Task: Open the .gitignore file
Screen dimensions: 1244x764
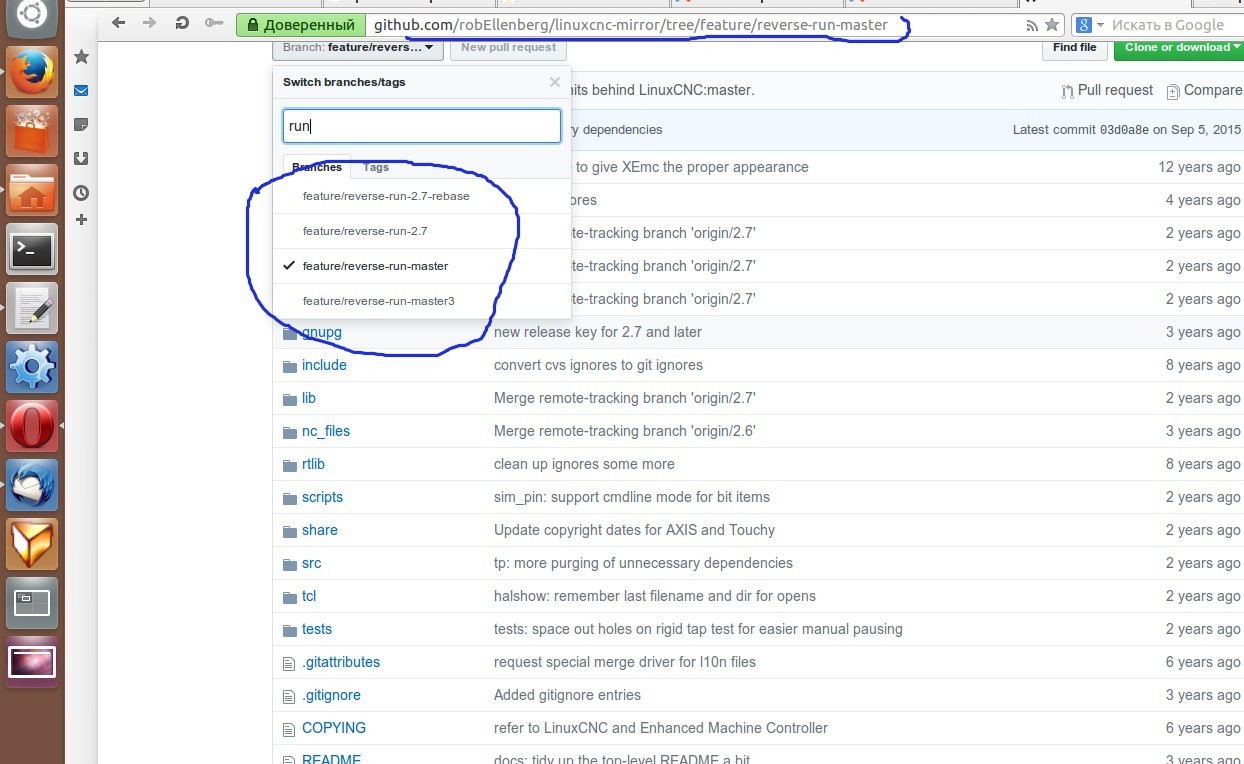Action: coord(331,695)
